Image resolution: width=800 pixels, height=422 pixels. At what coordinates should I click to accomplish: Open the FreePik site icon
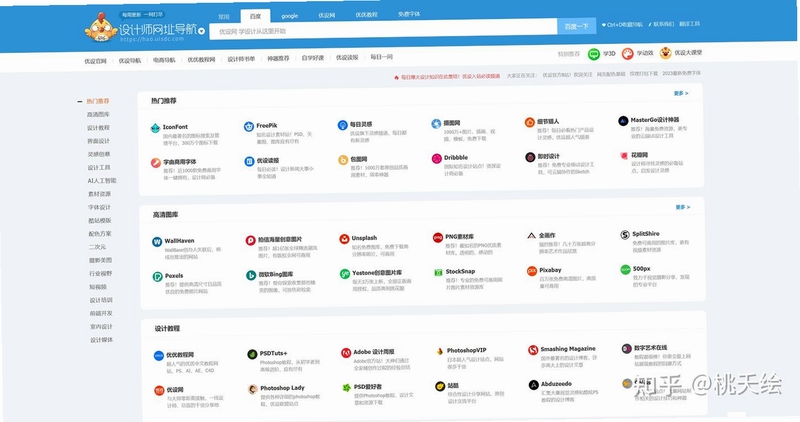(x=249, y=127)
